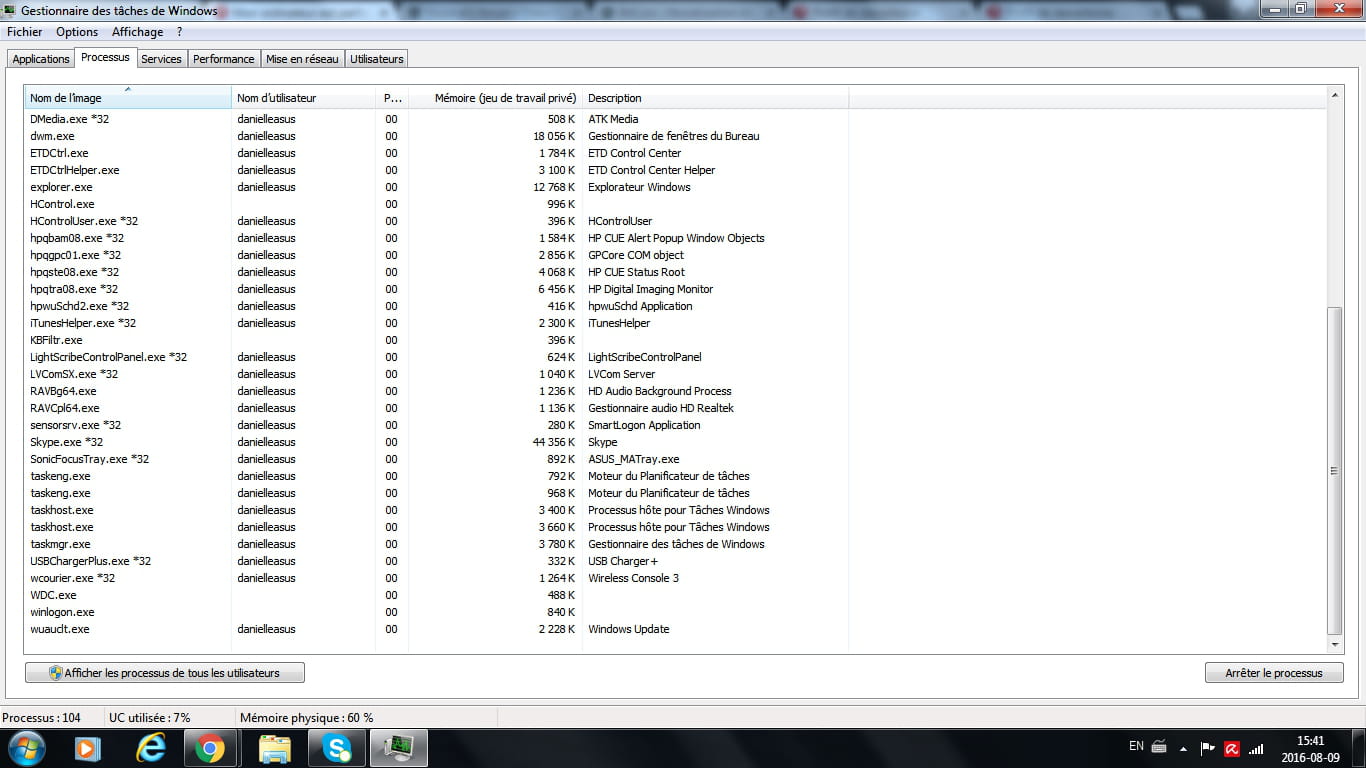Select the ETDCtrlHelper.exe process
Viewport: 1366px width, 768px height.
tap(436, 170)
